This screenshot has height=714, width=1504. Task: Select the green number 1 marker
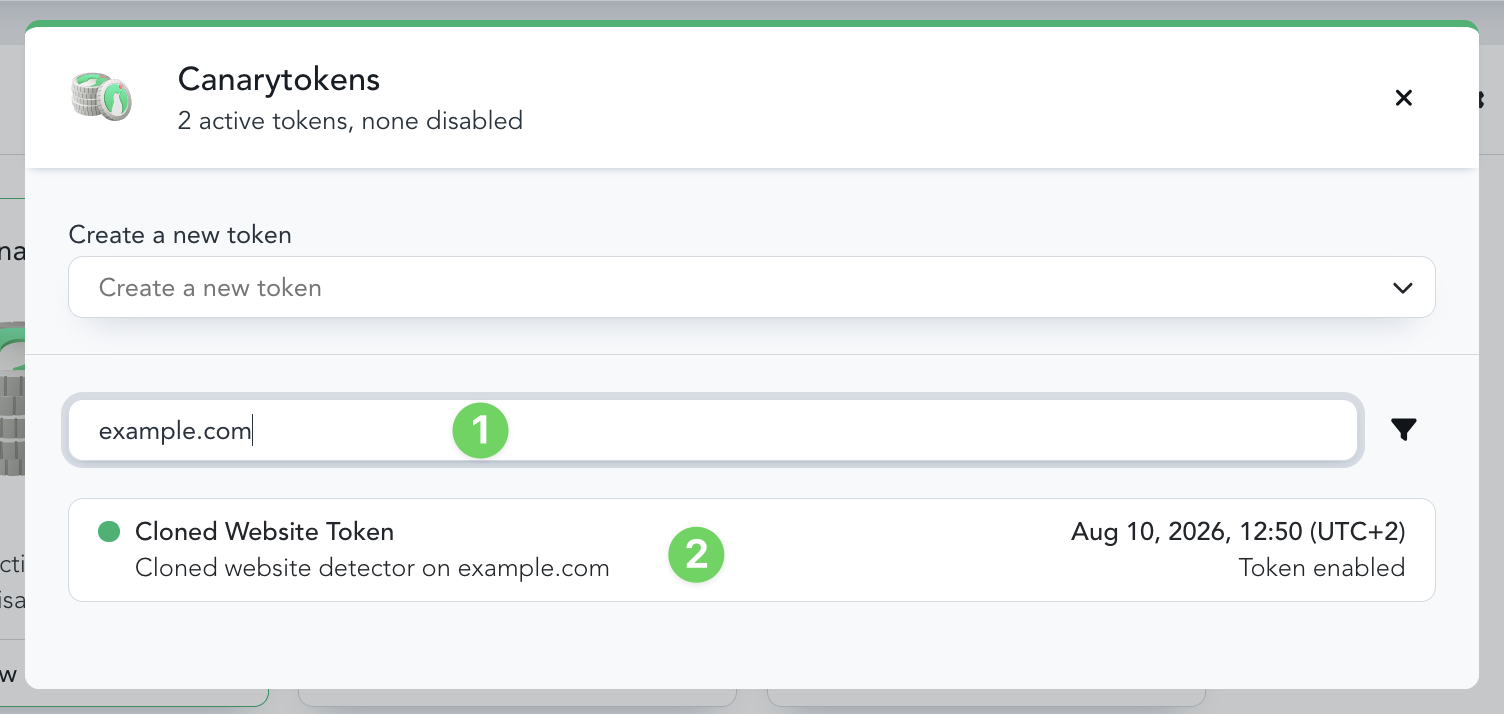[481, 431]
